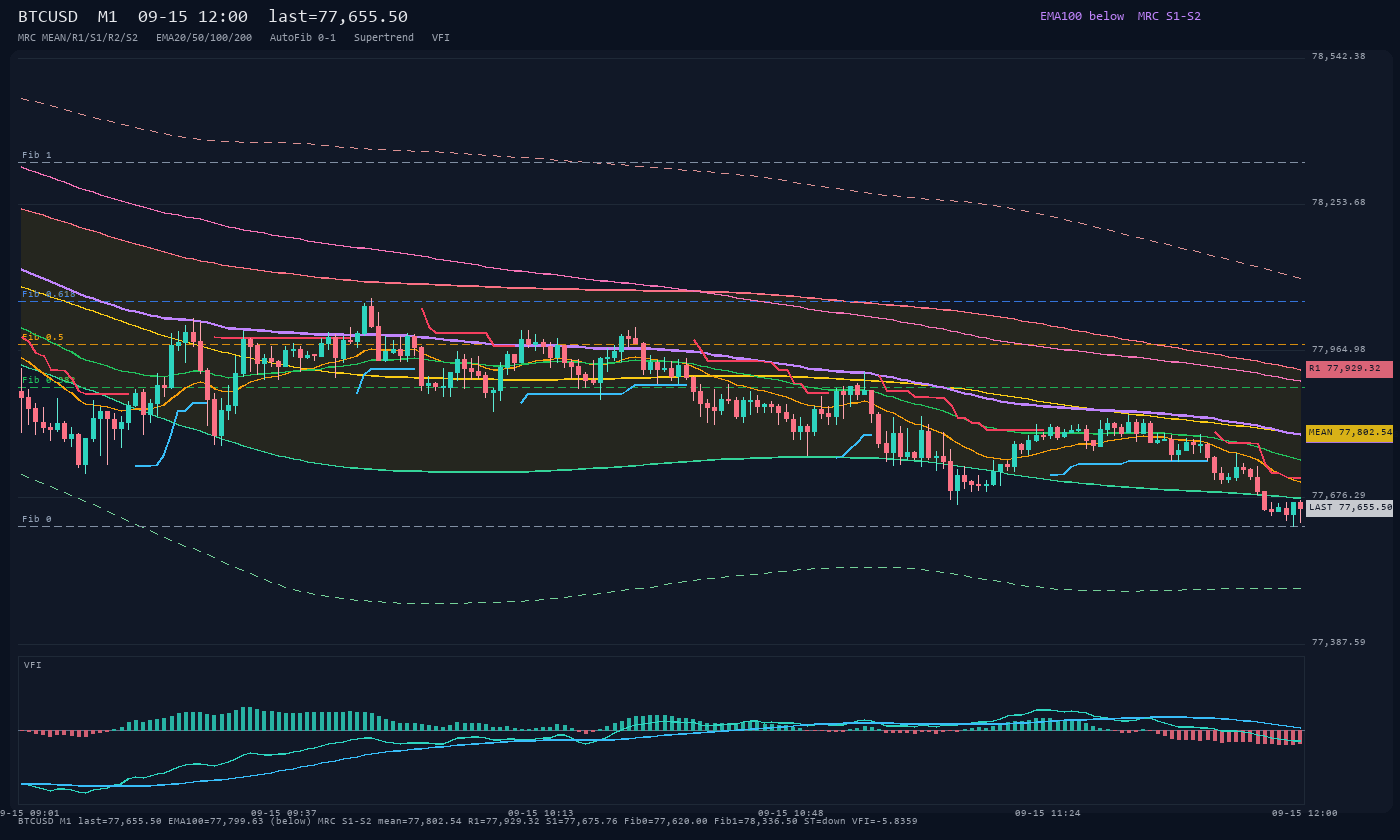
Task: Click the 09-15 11:24 time axis label
Action: (x=1048, y=813)
